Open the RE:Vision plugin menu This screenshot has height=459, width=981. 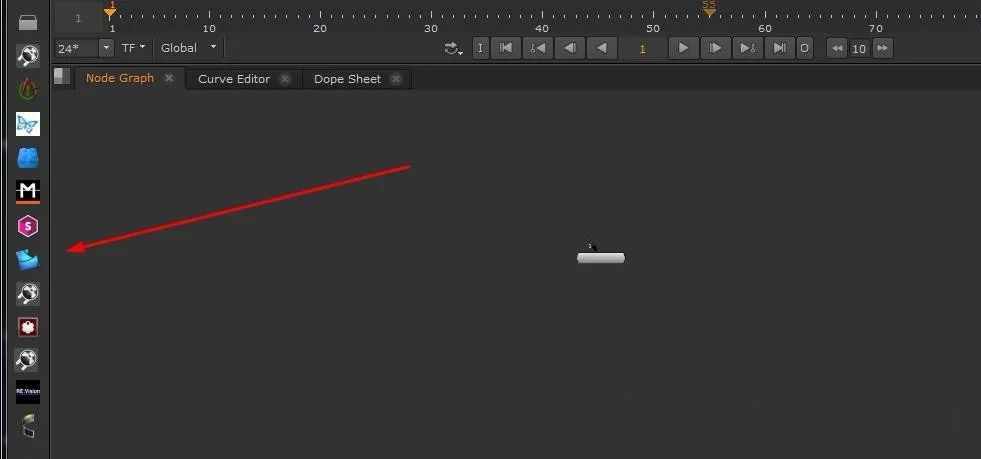tap(28, 392)
